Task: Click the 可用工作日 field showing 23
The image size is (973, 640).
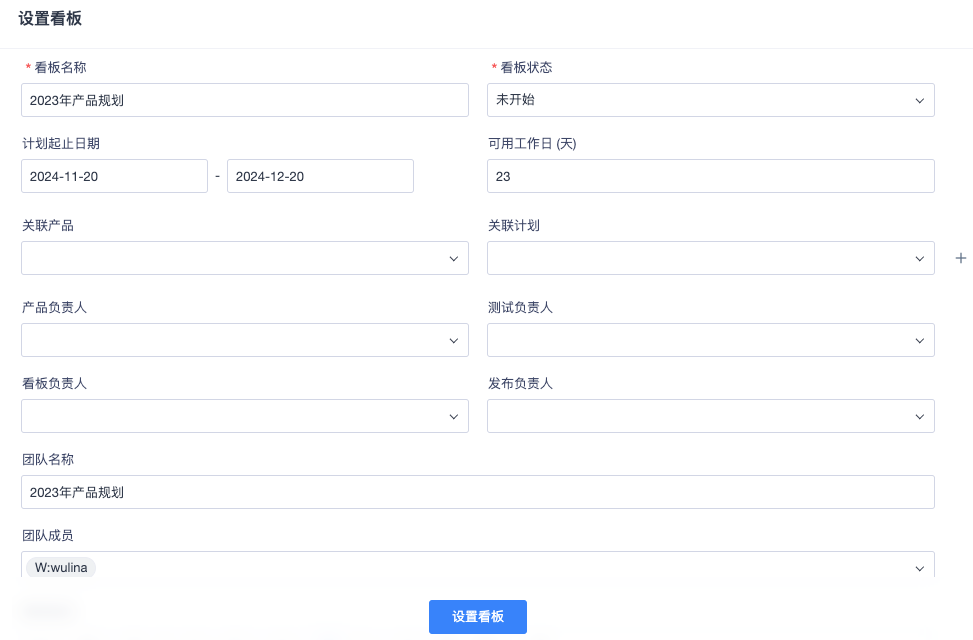Action: tap(711, 176)
